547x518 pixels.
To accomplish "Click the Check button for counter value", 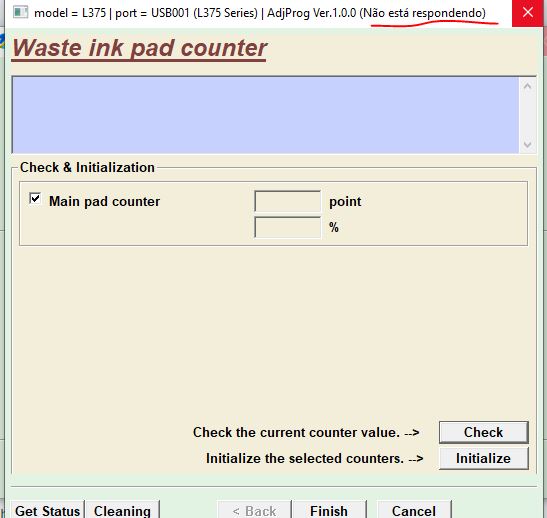I will point(484,432).
